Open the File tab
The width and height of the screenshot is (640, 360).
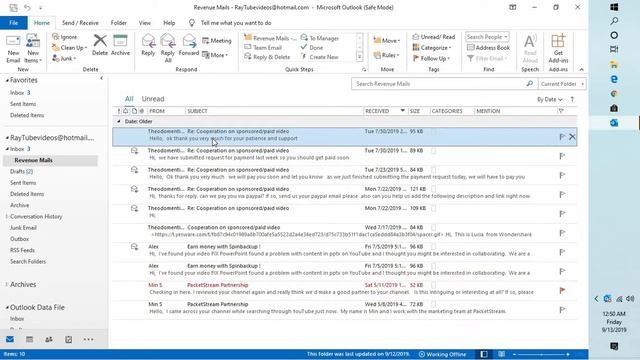click(x=13, y=23)
